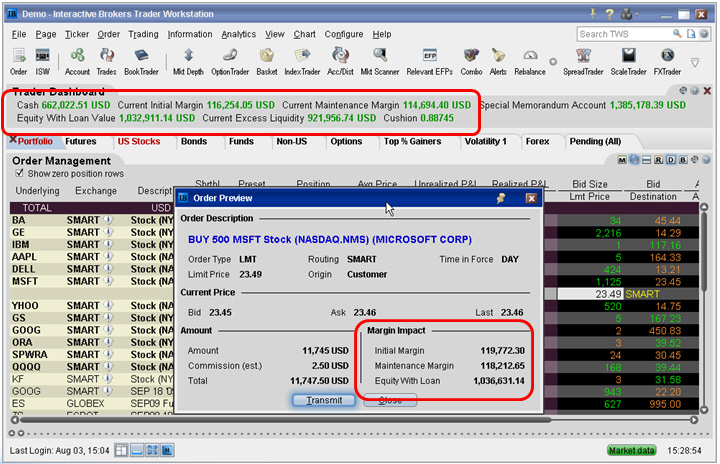
Task: Launch SpreadTrader from the toolbar
Action: (x=583, y=62)
